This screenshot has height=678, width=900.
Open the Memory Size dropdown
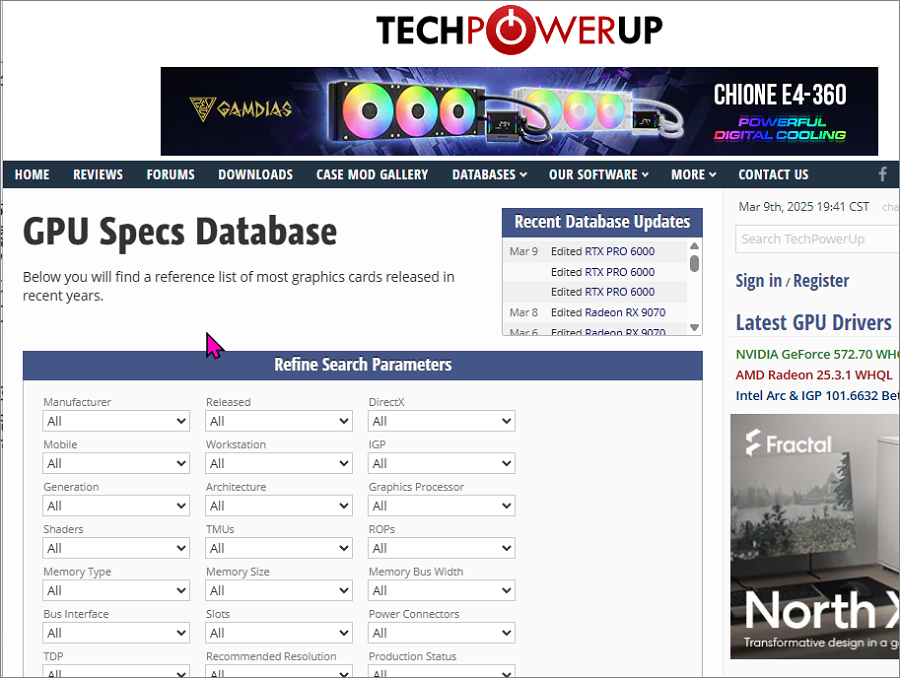point(279,590)
